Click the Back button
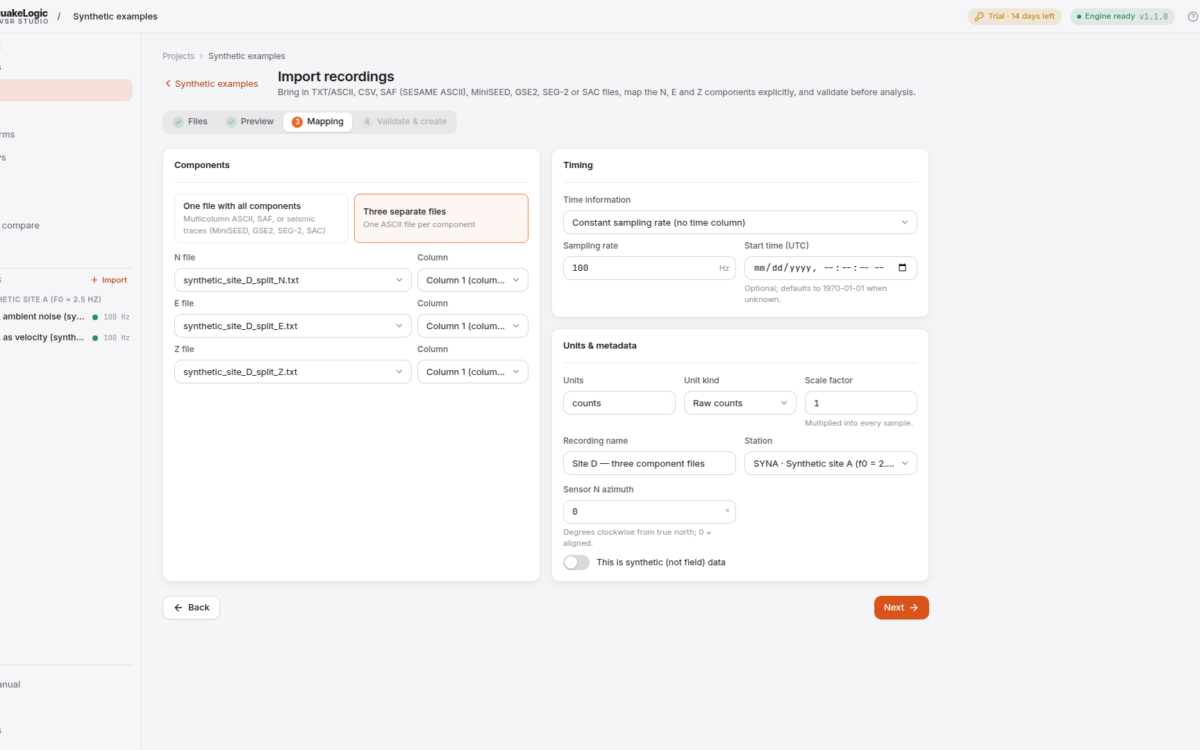Viewport: 1200px width, 750px height. (x=191, y=608)
